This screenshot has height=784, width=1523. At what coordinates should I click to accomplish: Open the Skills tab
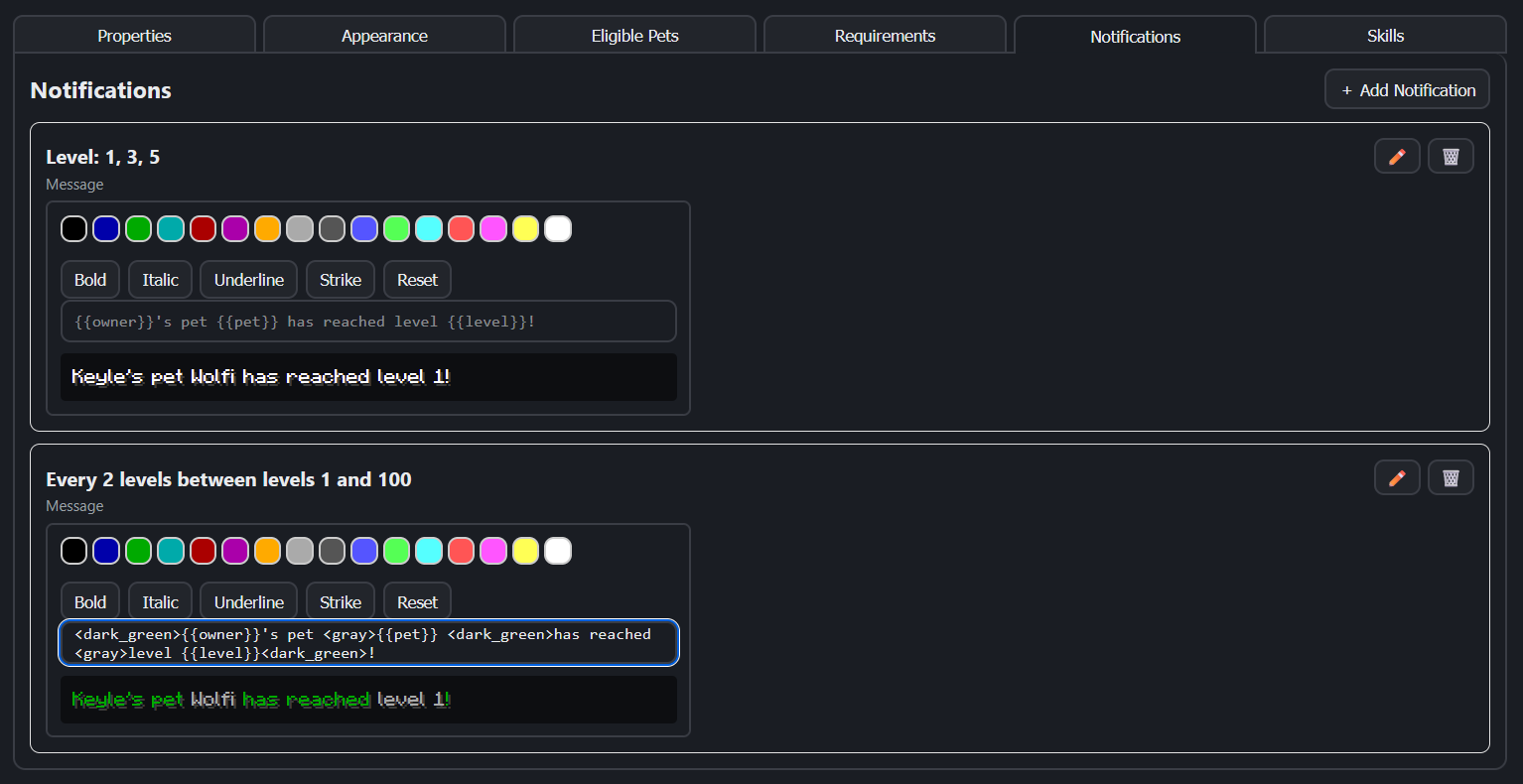pos(1385,36)
